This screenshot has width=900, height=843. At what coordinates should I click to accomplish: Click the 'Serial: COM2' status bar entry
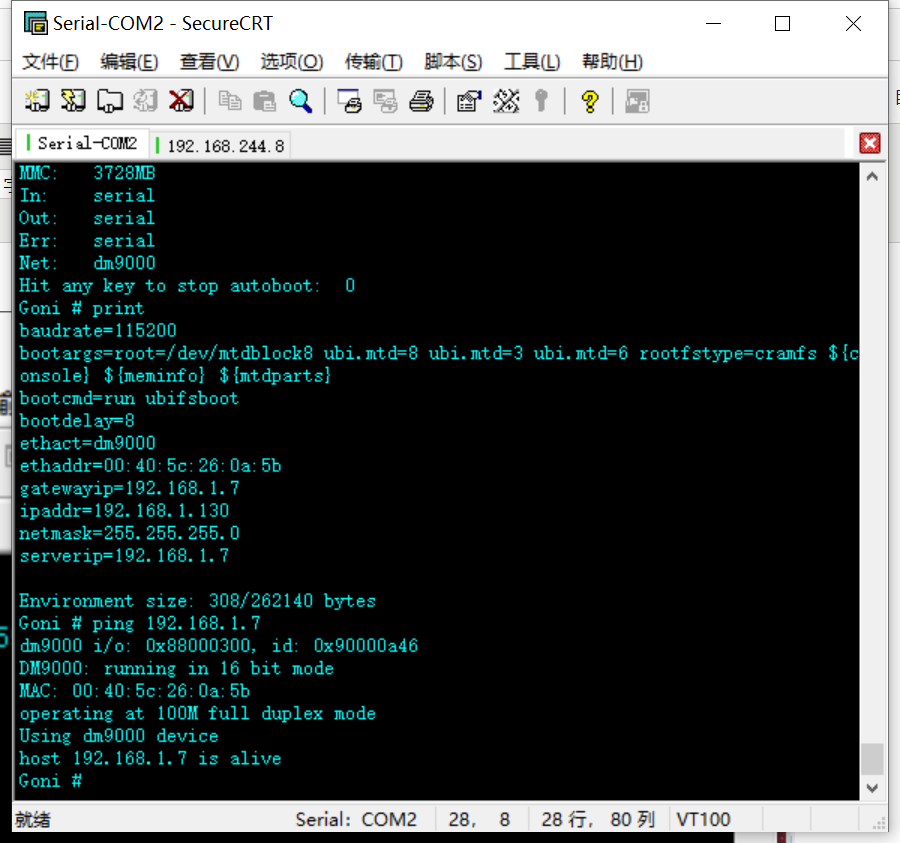coord(356,819)
